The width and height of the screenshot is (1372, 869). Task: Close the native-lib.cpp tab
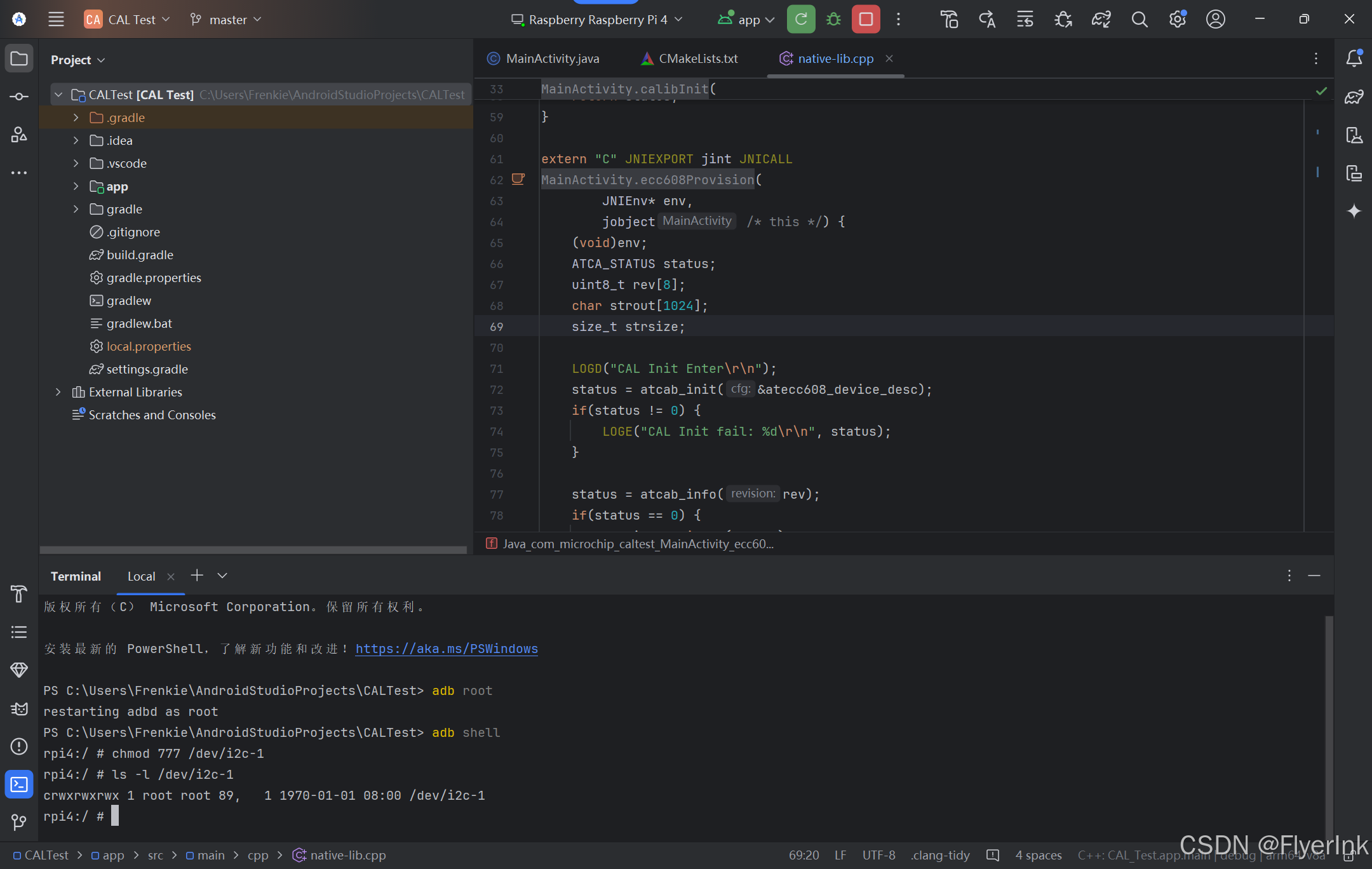click(x=889, y=58)
